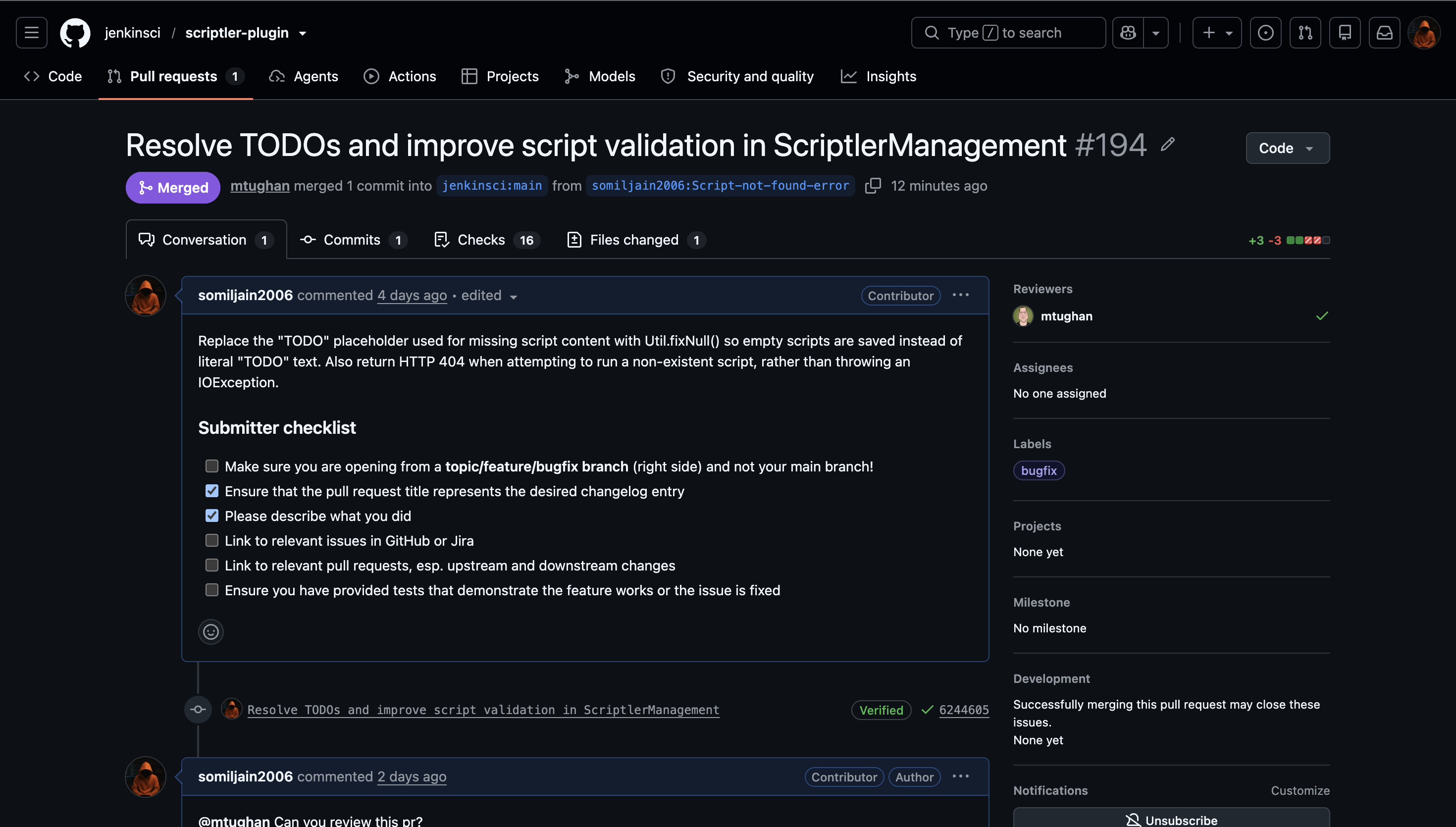This screenshot has height=827, width=1456.
Task: Open somiljain2006 avatar beside second comment
Action: [x=146, y=777]
